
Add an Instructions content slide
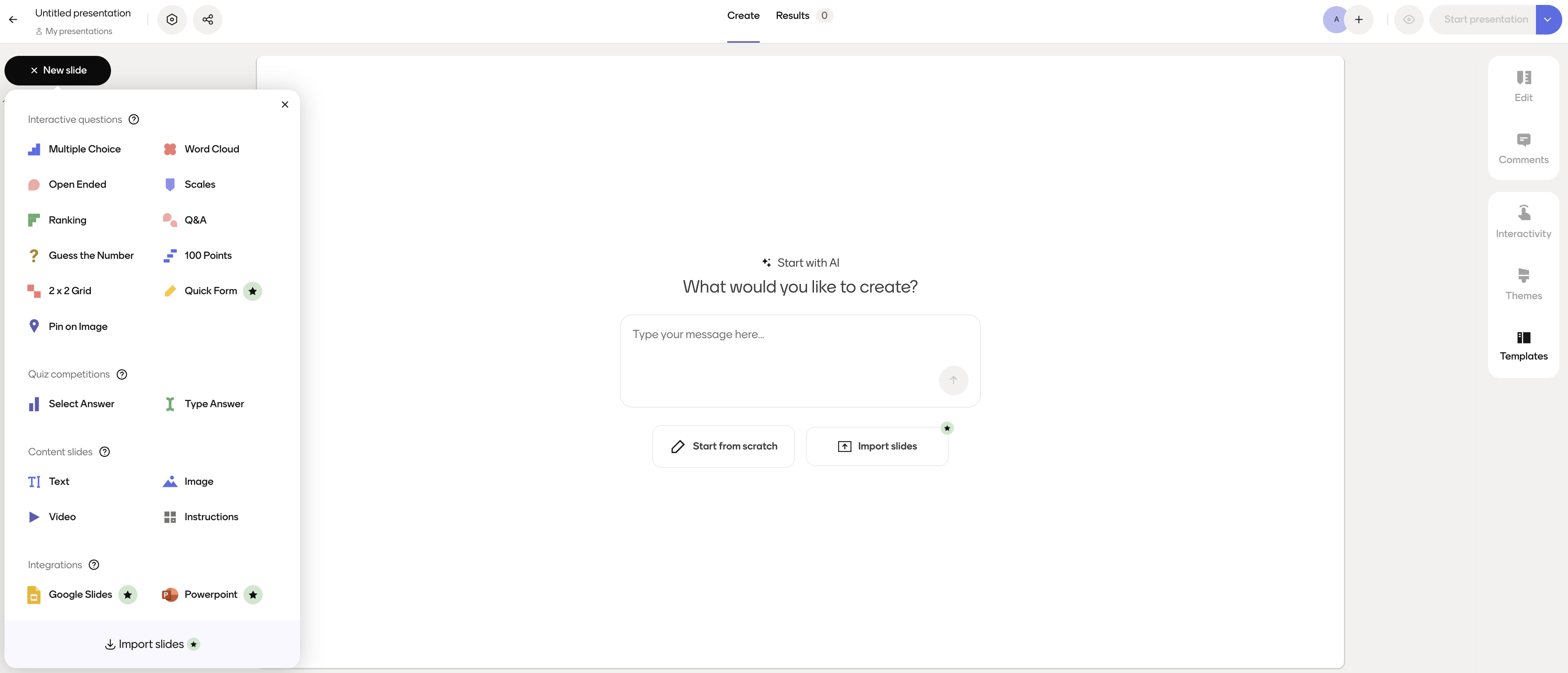tap(201, 517)
